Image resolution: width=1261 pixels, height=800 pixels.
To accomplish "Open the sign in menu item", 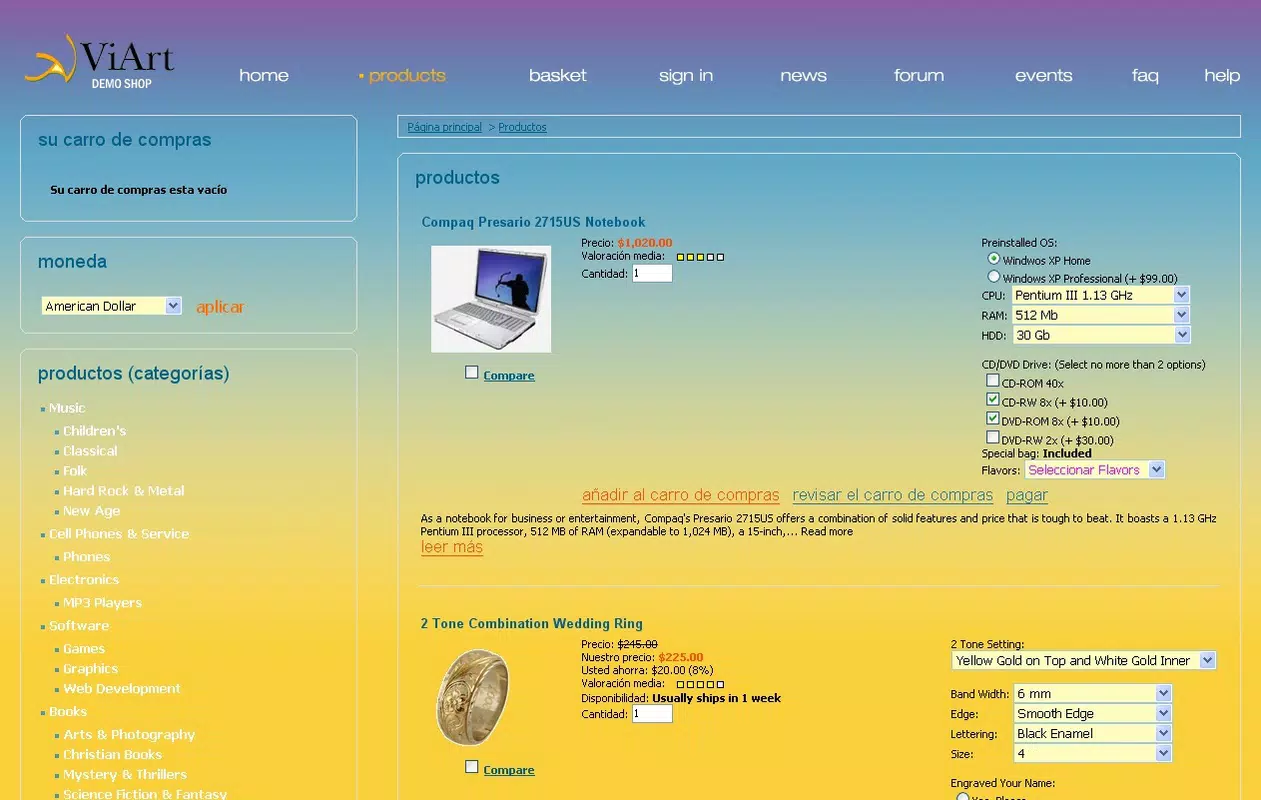I will [x=686, y=75].
